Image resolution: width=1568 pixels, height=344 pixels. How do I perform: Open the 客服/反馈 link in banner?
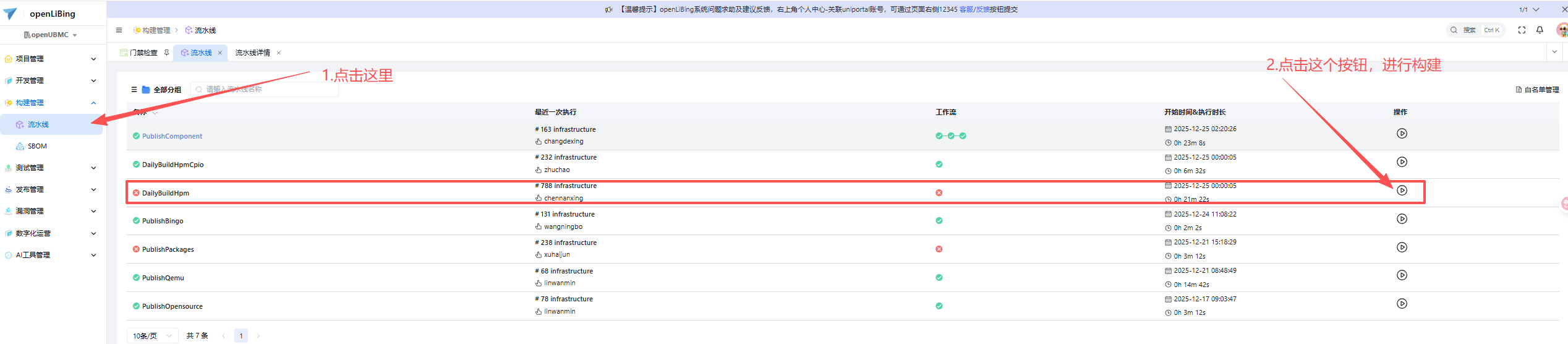point(974,9)
